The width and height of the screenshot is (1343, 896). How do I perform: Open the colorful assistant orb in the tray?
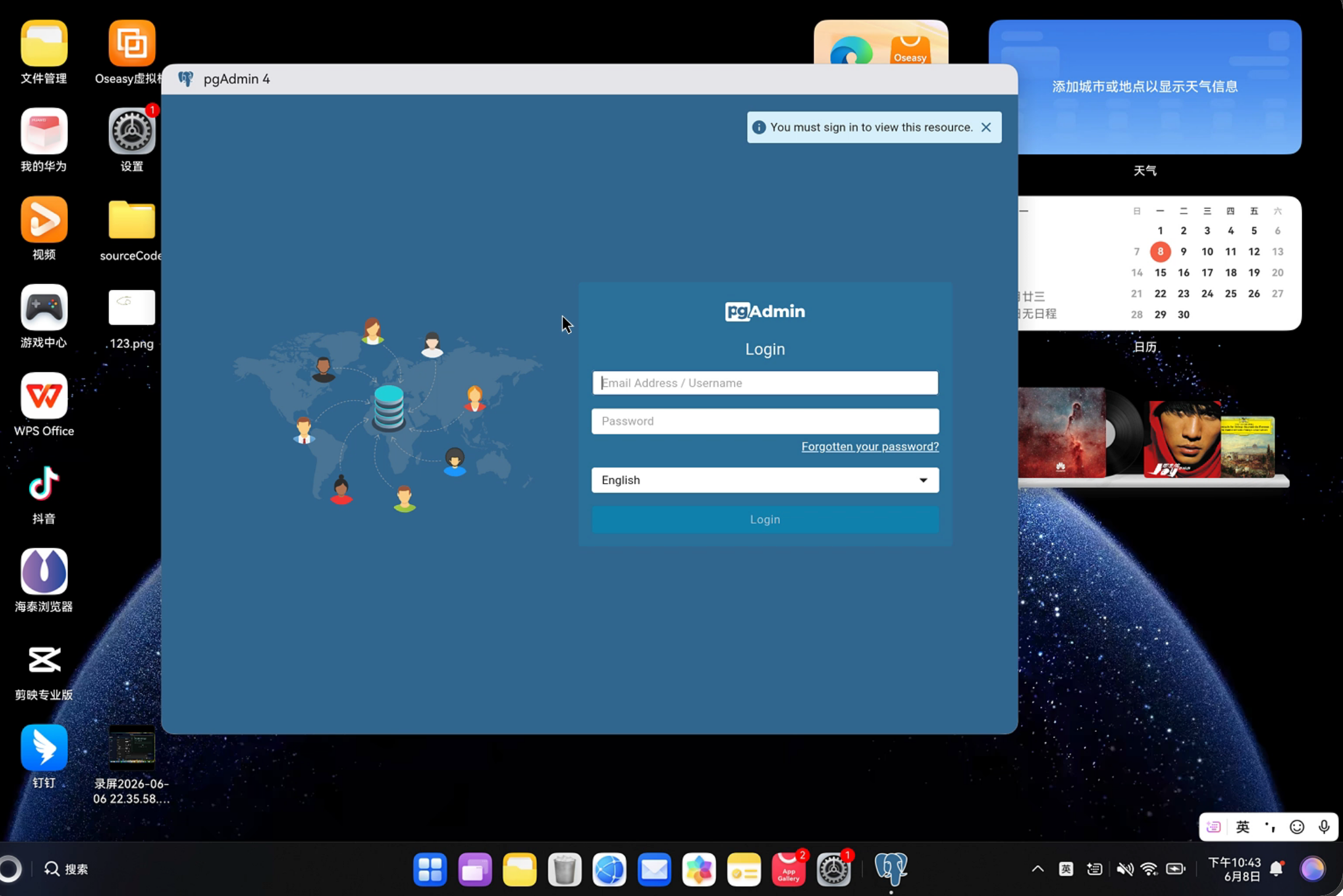(1313, 869)
